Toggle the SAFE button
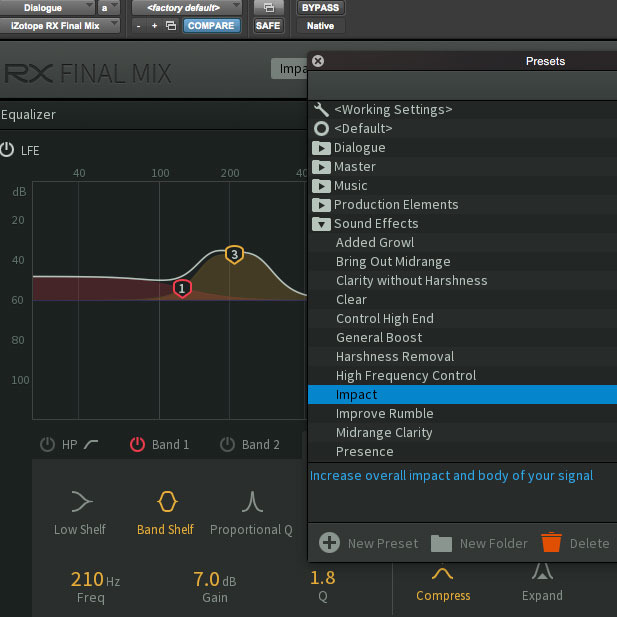The image size is (617, 617). pos(268,26)
